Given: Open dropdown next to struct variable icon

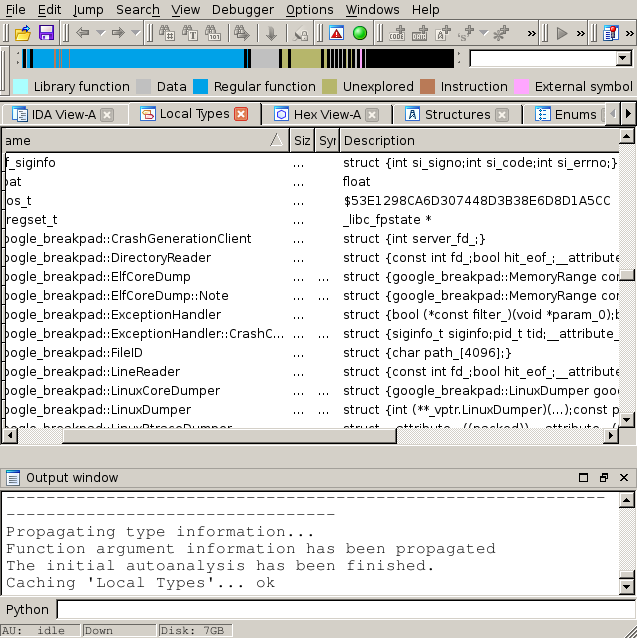Looking at the screenshot, I should 484,33.
